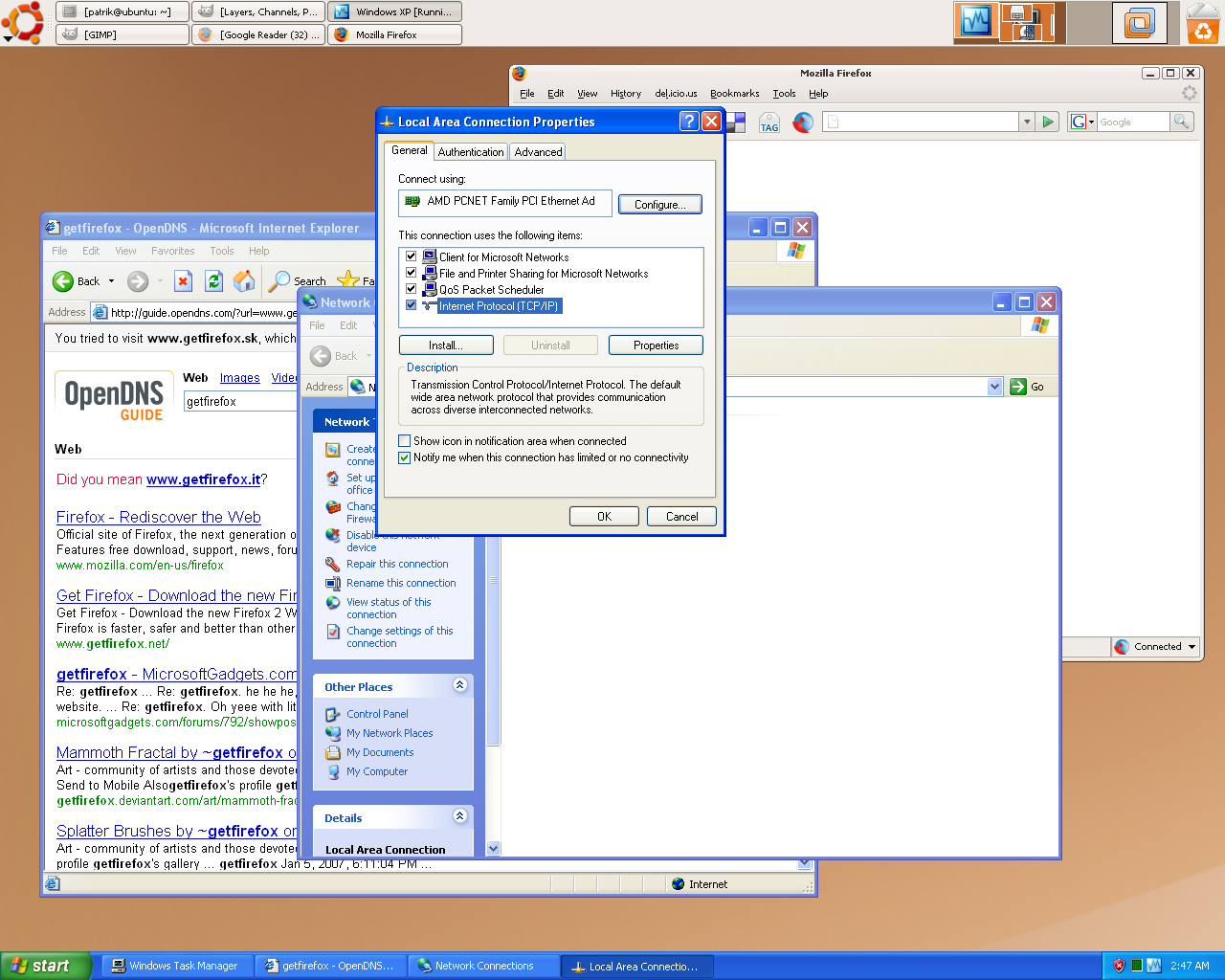Click the My Documents folder icon
Image resolution: width=1225 pixels, height=980 pixels.
click(x=332, y=753)
